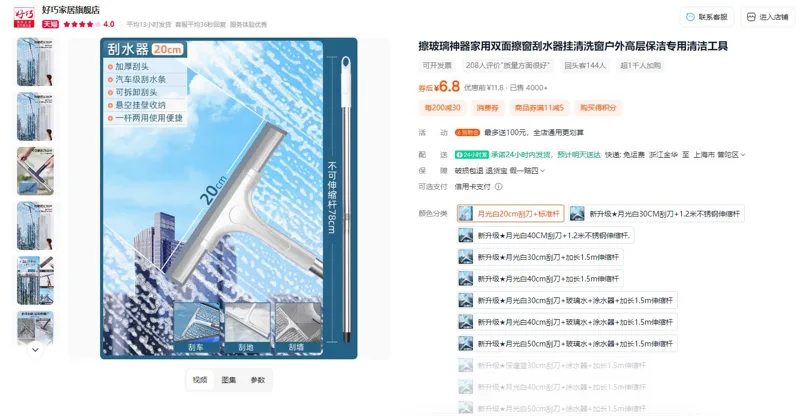800x416 pixels.
Task: Click the 购买得积分 tag
Action: 598,108
